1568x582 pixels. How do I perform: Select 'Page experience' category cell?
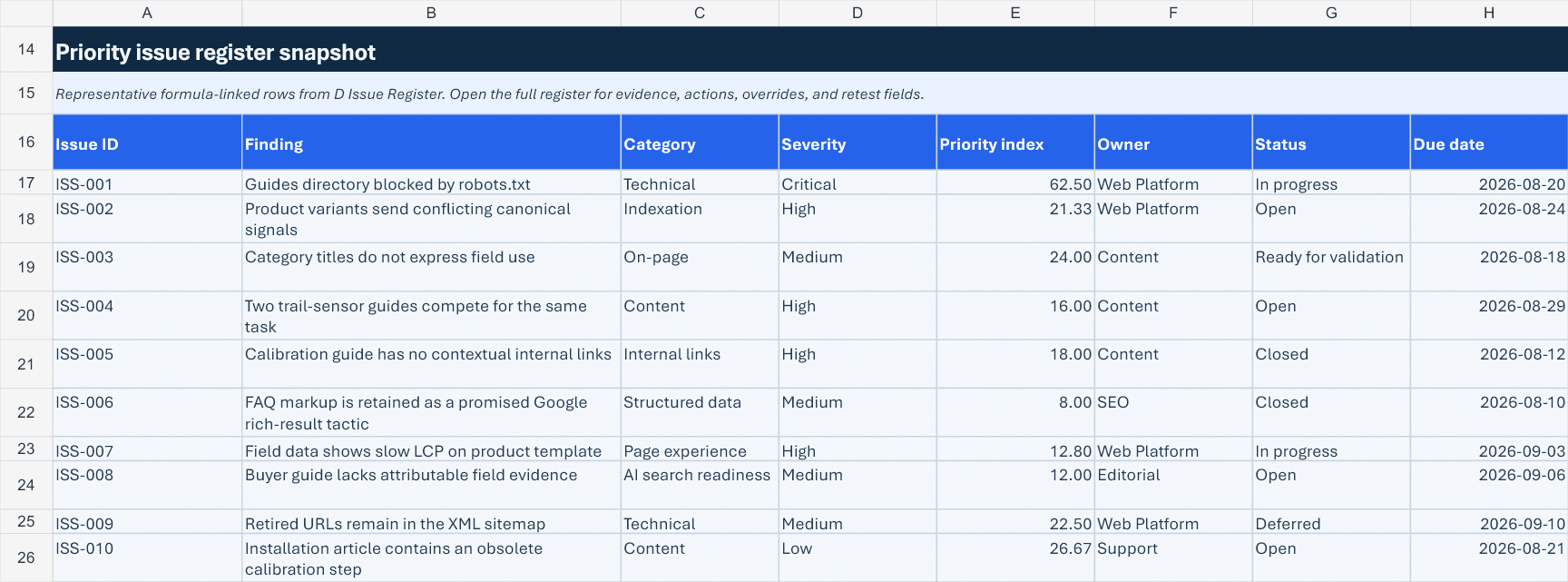(700, 449)
